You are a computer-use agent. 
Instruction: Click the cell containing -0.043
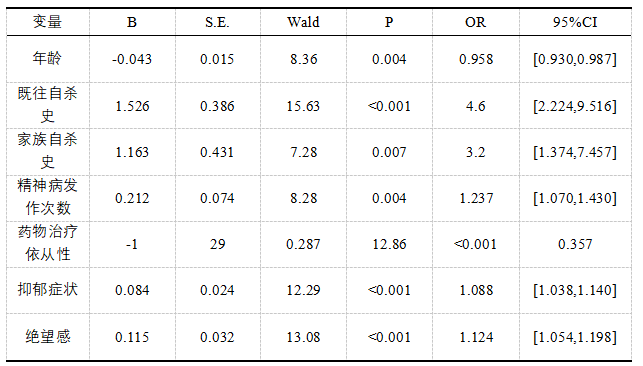pos(132,59)
